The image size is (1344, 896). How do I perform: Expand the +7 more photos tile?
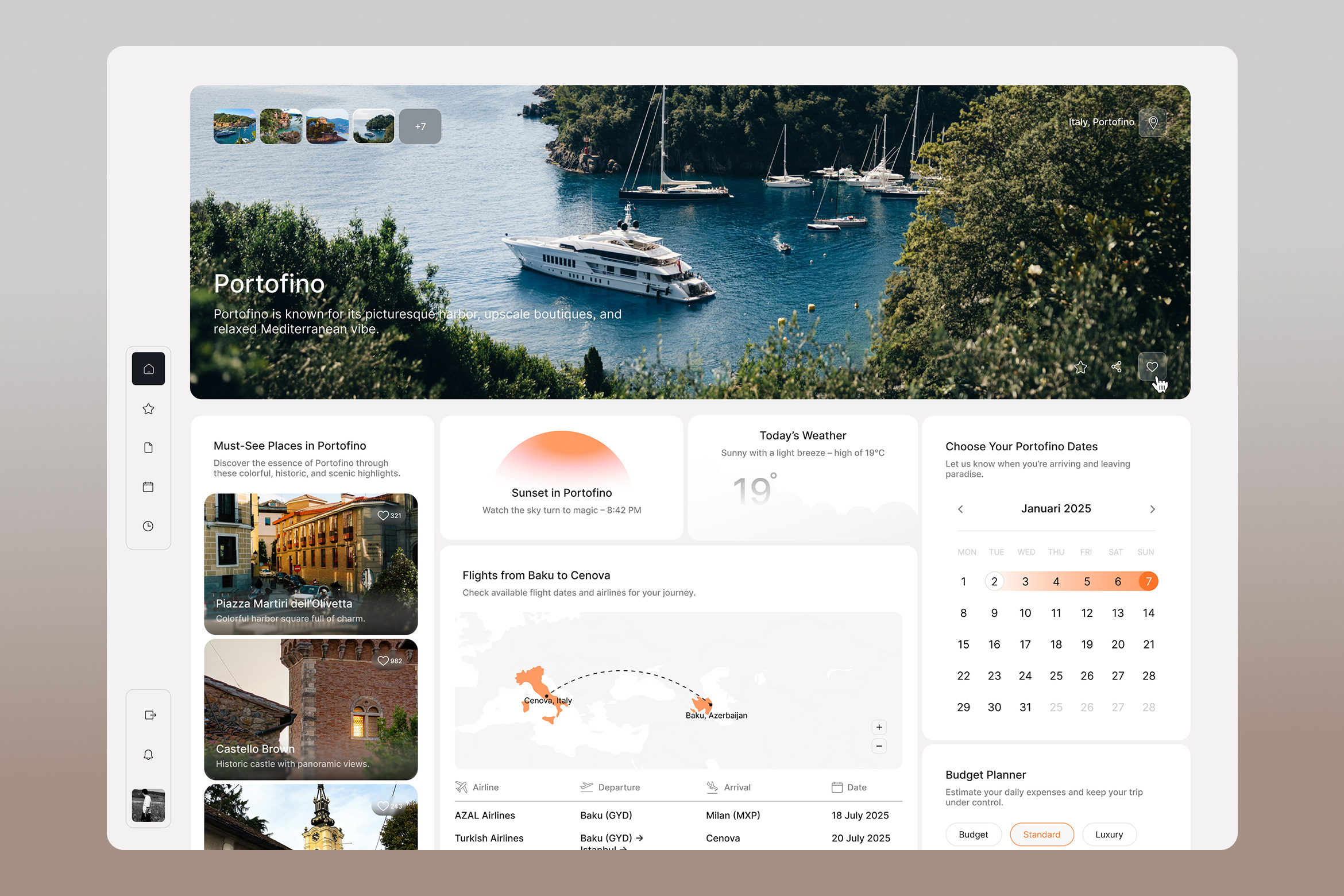pyautogui.click(x=420, y=126)
